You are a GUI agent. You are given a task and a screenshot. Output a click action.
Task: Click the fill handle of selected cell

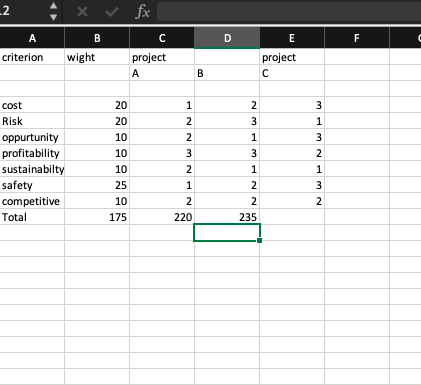260,240
